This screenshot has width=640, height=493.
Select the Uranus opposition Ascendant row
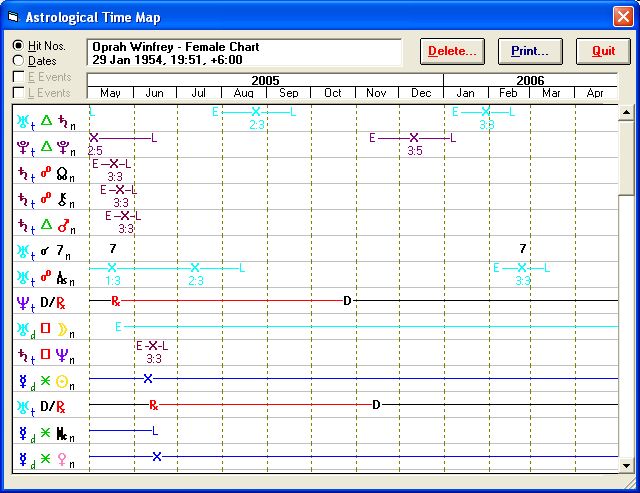(45, 277)
